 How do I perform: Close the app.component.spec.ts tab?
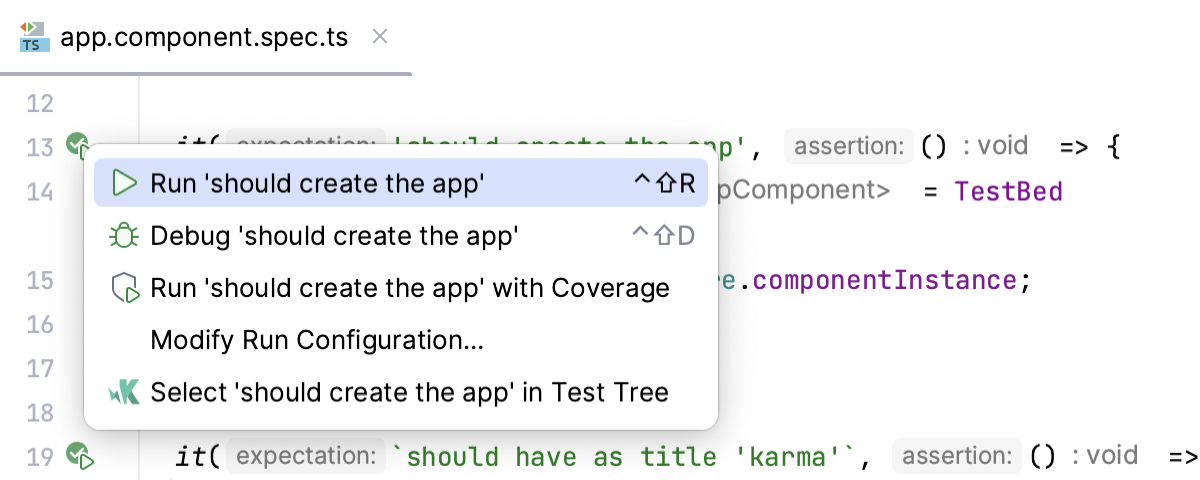coord(379,37)
